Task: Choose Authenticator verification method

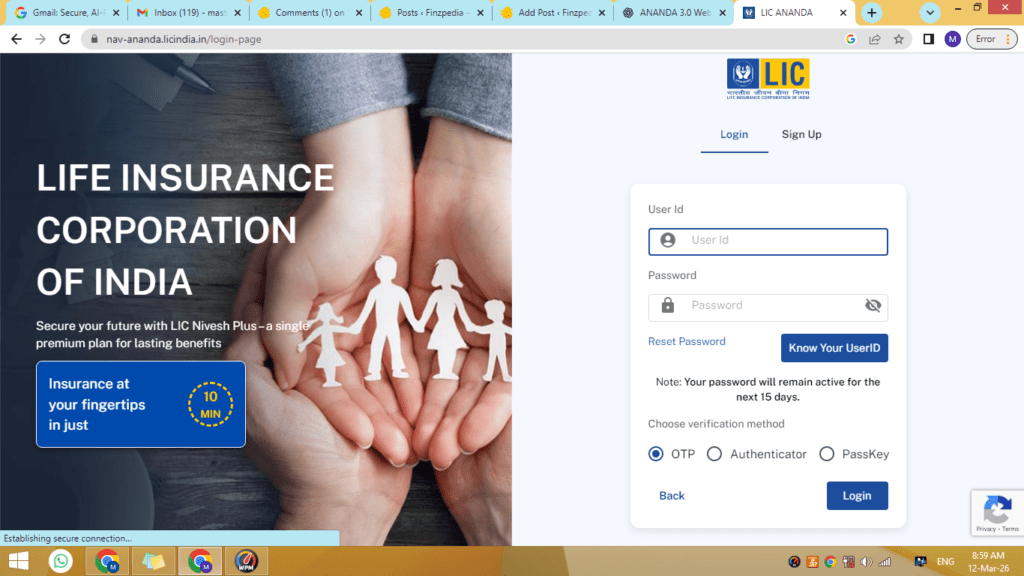Action: coord(714,454)
